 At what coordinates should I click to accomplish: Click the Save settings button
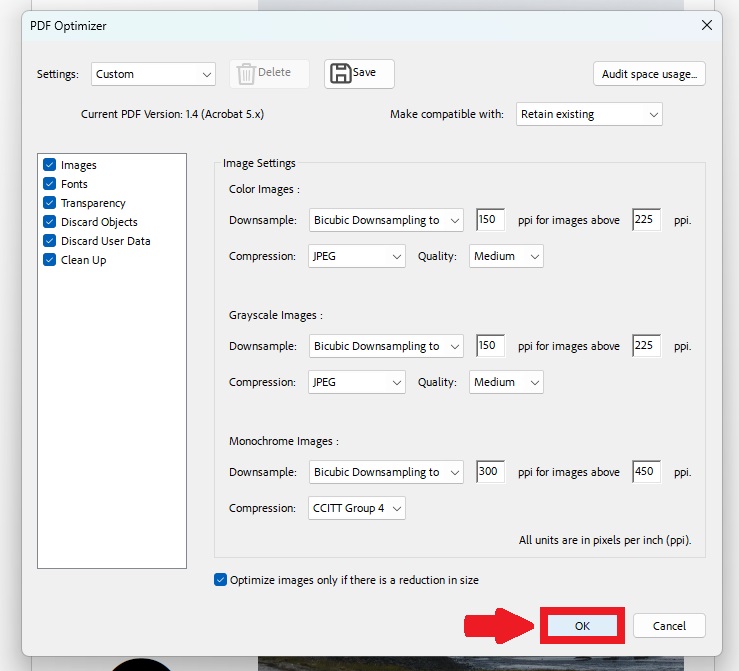(359, 74)
